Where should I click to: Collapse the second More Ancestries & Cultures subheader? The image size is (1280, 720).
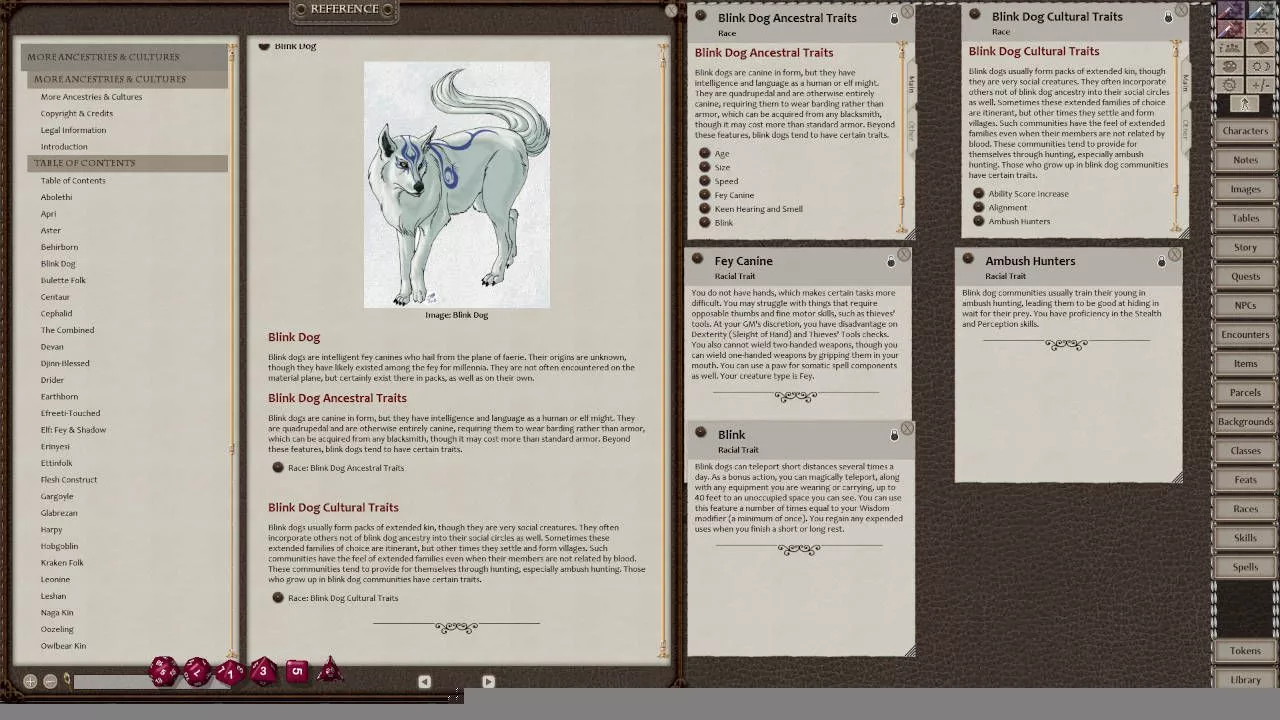128,79
